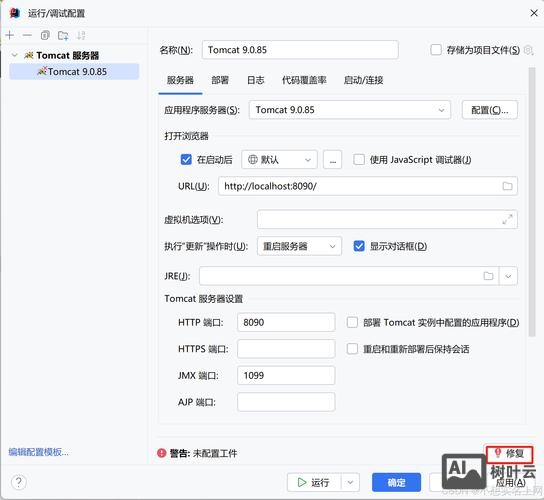Click the 虚拟机选项 input field

(x=387, y=219)
